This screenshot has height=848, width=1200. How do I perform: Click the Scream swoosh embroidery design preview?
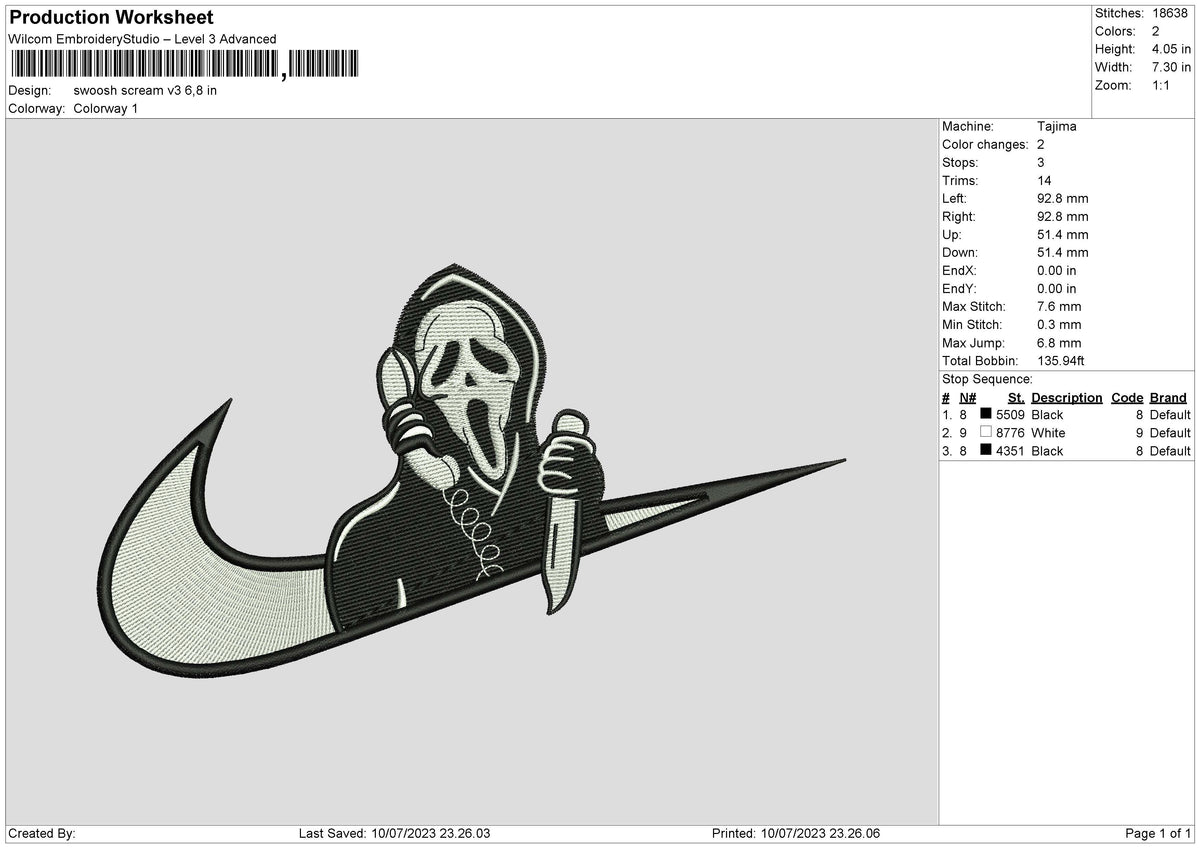[472, 473]
